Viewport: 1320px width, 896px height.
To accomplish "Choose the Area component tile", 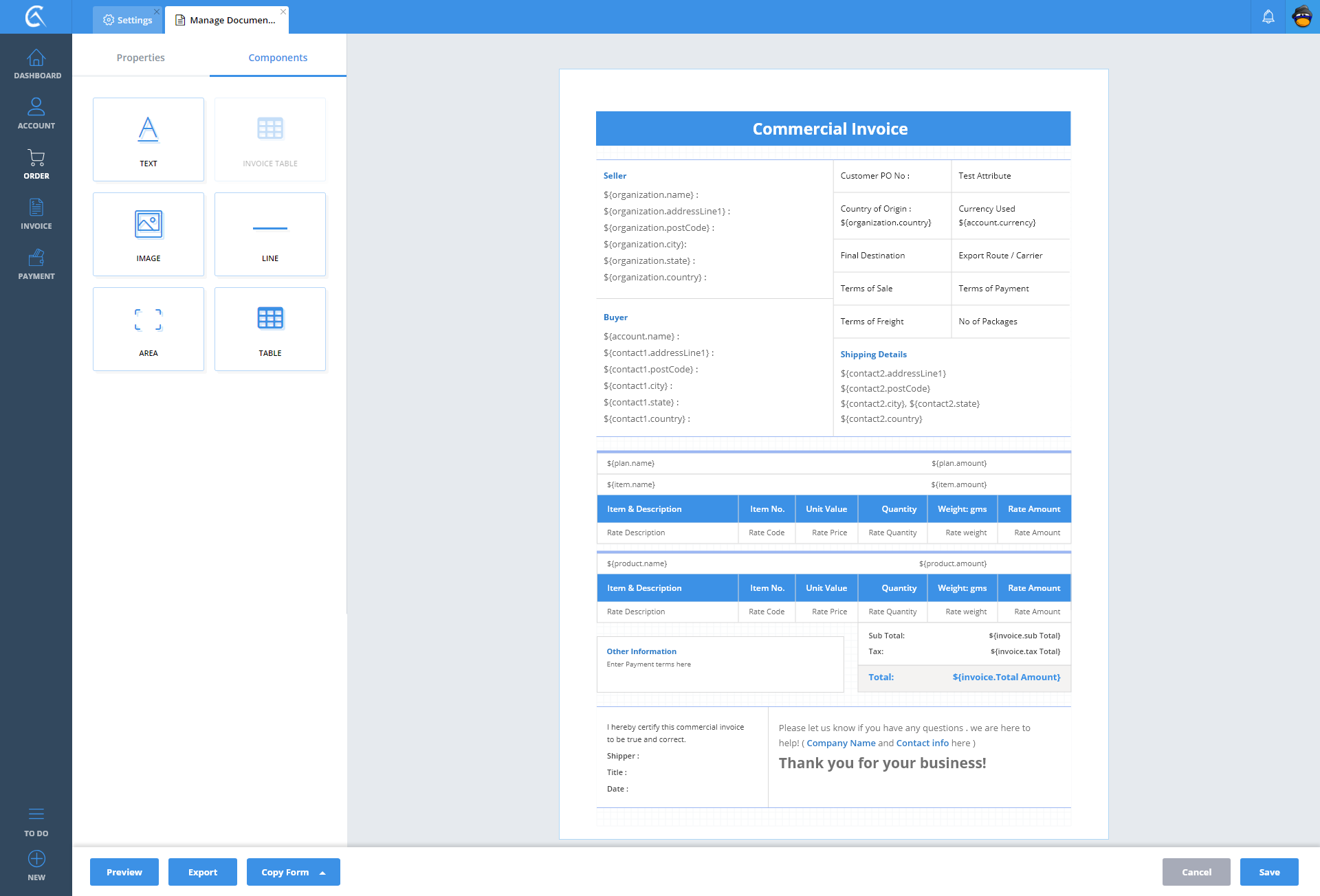I will [148, 329].
